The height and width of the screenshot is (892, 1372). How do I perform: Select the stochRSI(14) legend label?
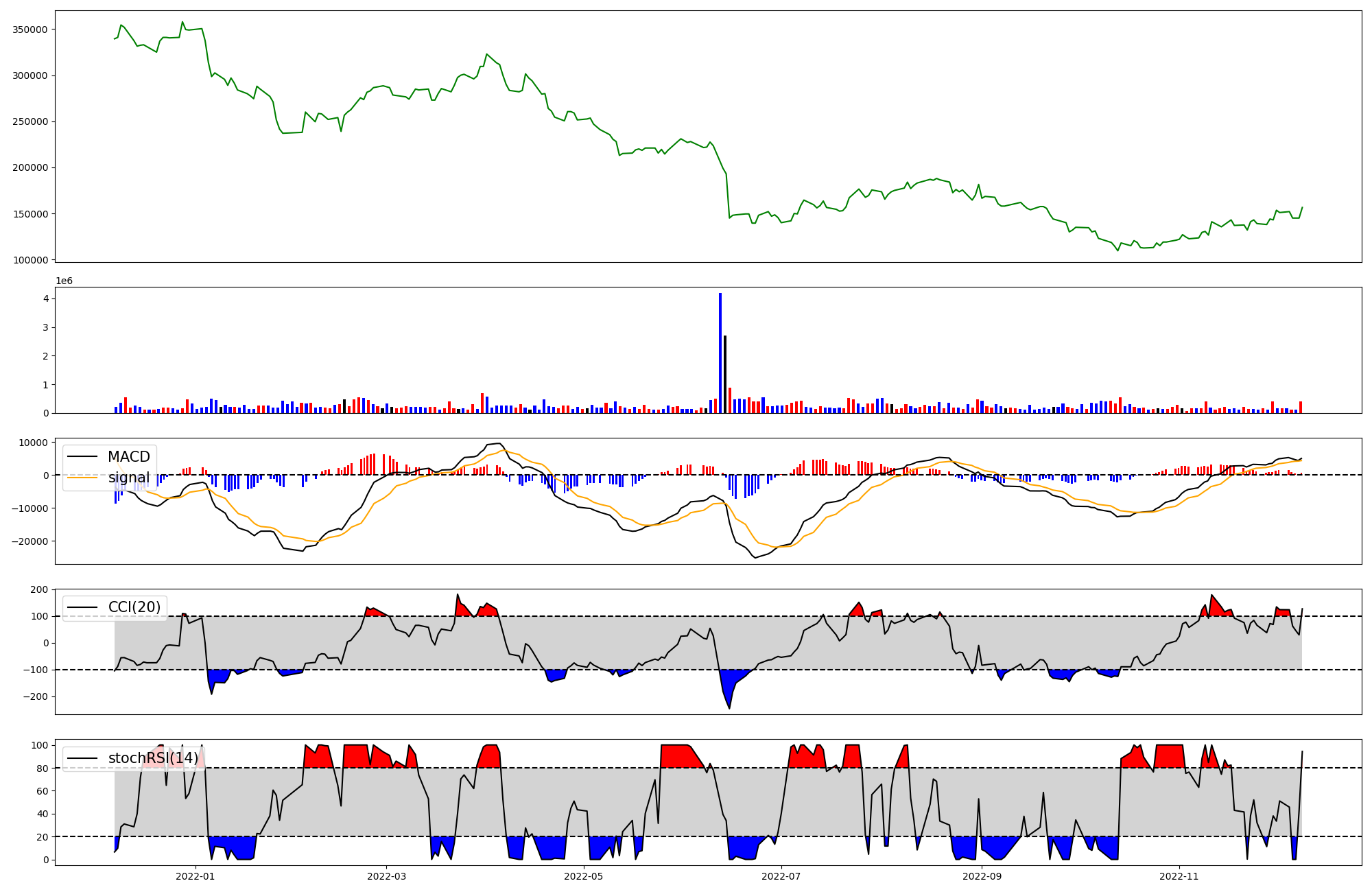pyautogui.click(x=152, y=758)
